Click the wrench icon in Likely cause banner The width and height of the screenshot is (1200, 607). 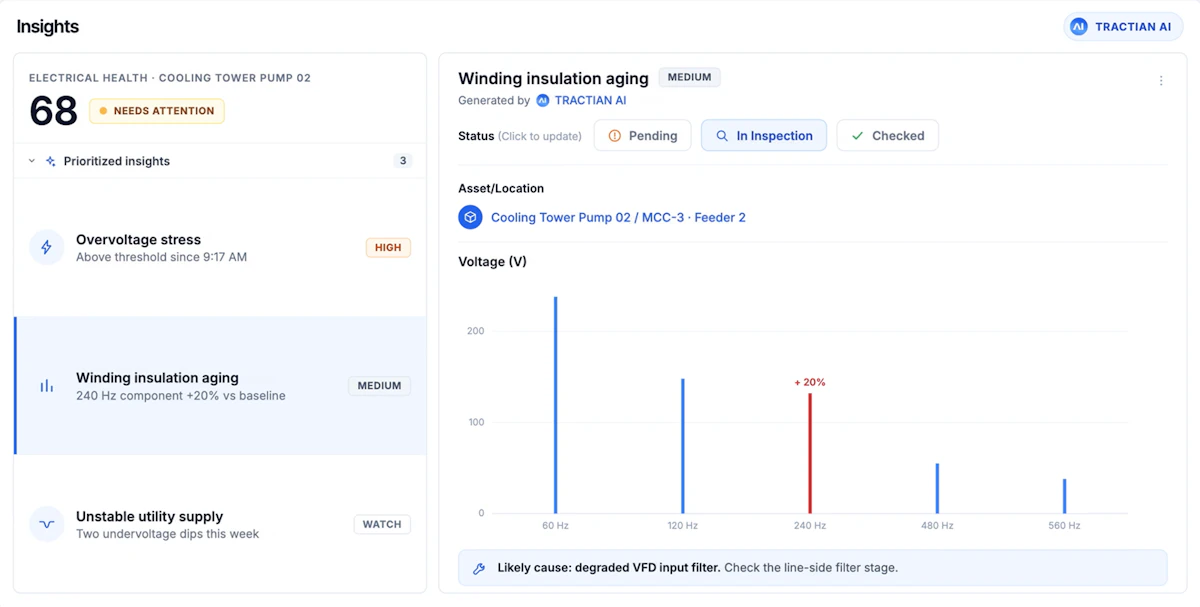coord(479,568)
